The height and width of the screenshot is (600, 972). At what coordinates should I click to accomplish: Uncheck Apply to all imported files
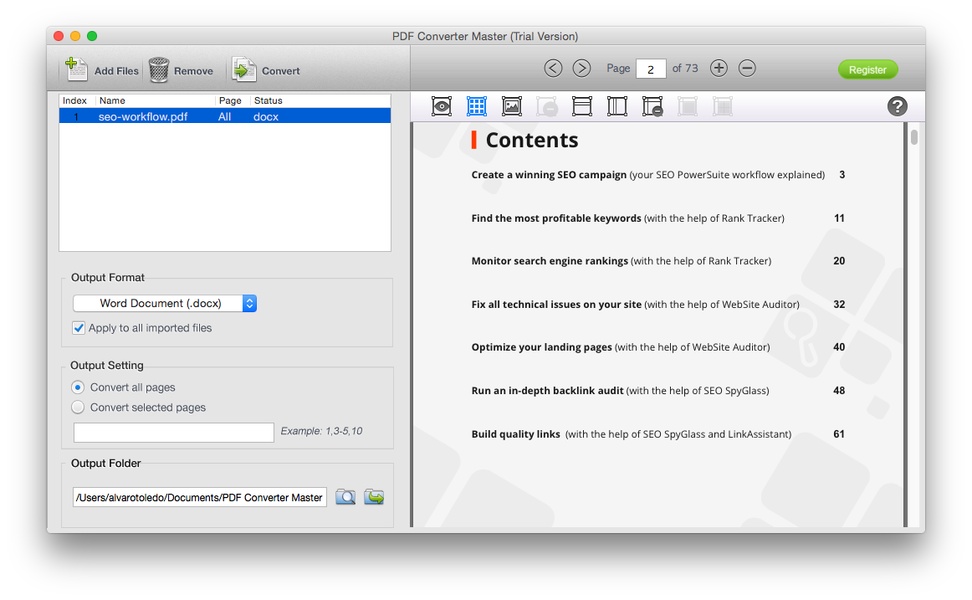(x=79, y=328)
